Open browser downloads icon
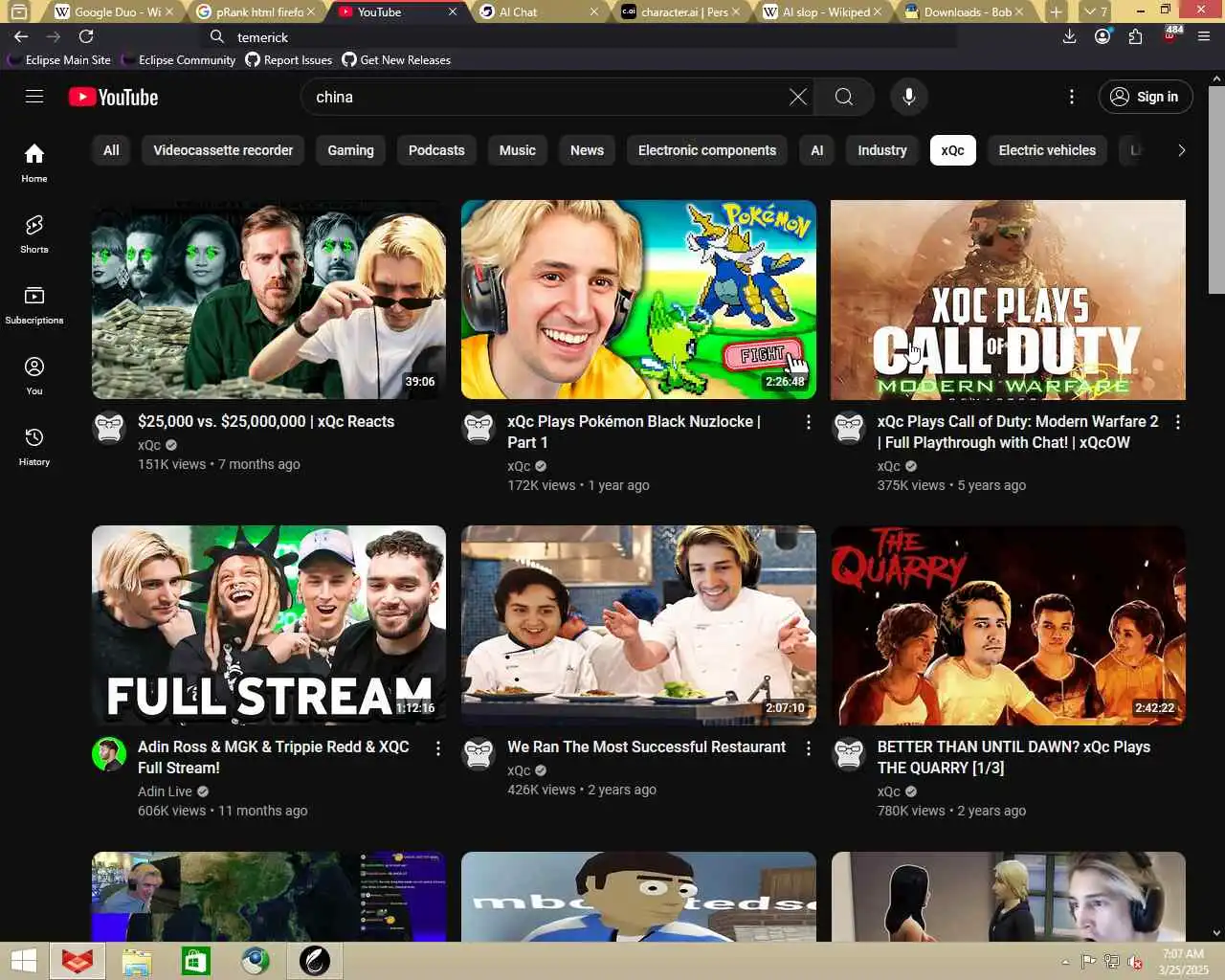 (1070, 36)
